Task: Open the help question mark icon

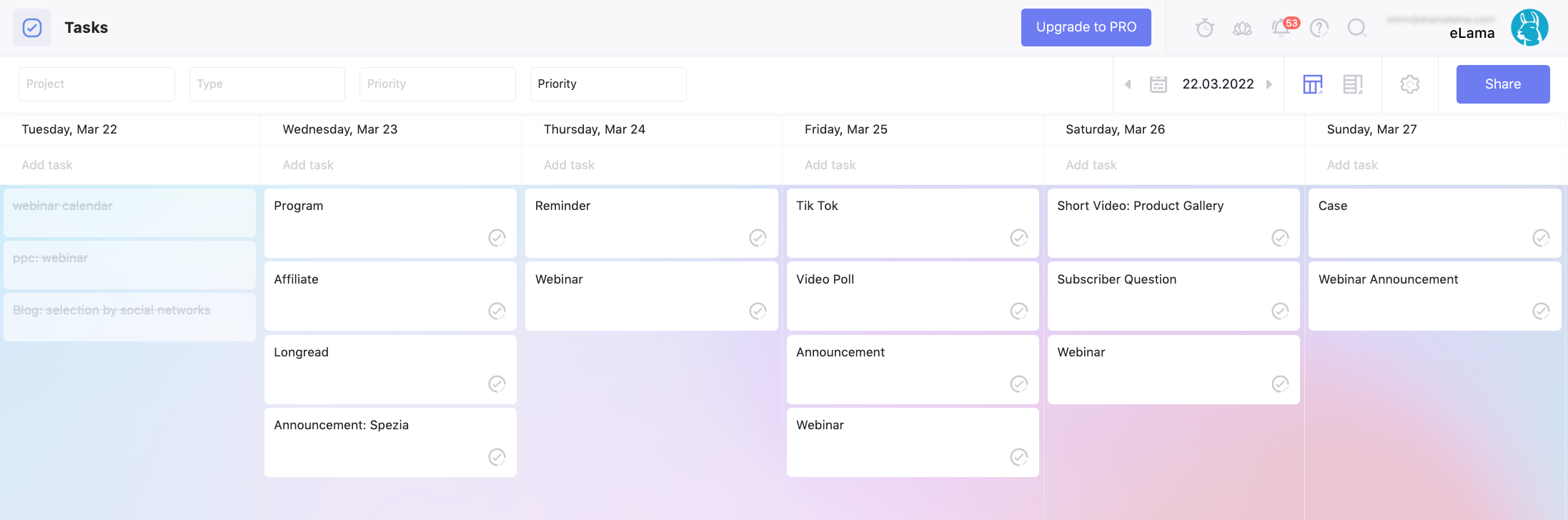Action: (1319, 28)
